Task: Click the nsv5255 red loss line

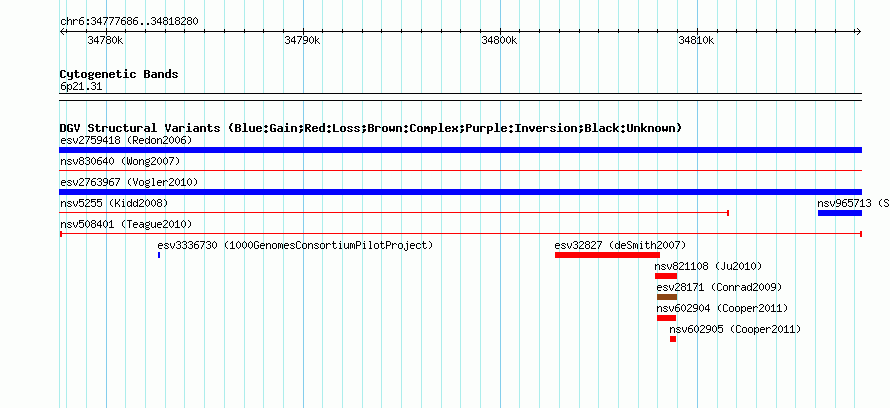Action: (394, 213)
